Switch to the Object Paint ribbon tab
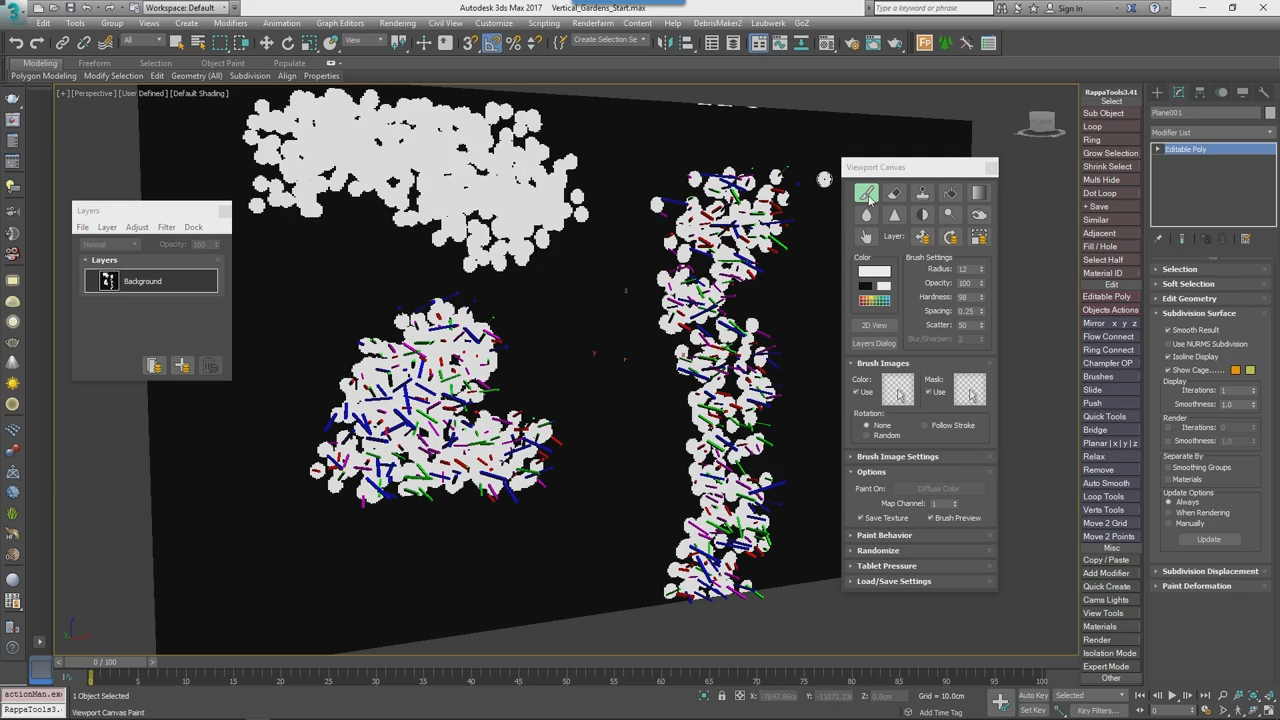This screenshot has height=720, width=1280. 222,63
